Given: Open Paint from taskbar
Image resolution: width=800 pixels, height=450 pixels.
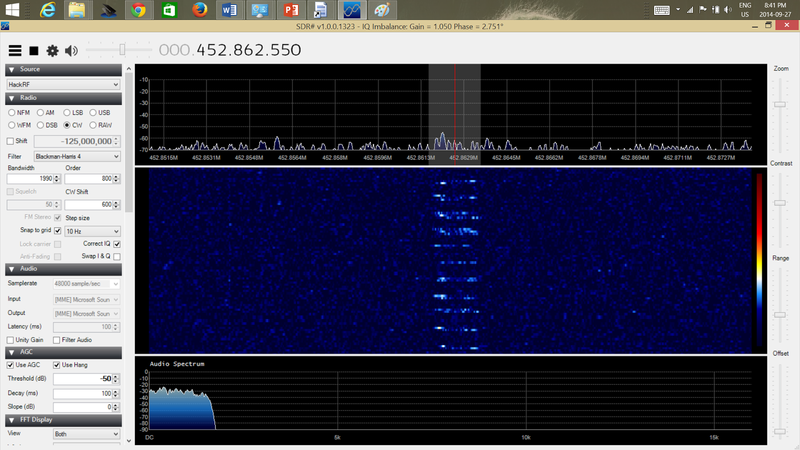Looking at the screenshot, I should pyautogui.click(x=382, y=10).
